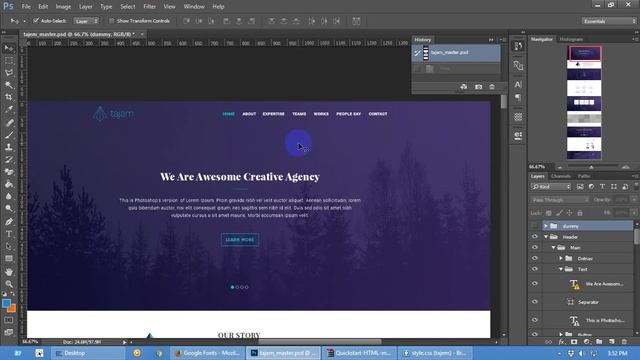Expand the dummy layer group

tap(546, 226)
